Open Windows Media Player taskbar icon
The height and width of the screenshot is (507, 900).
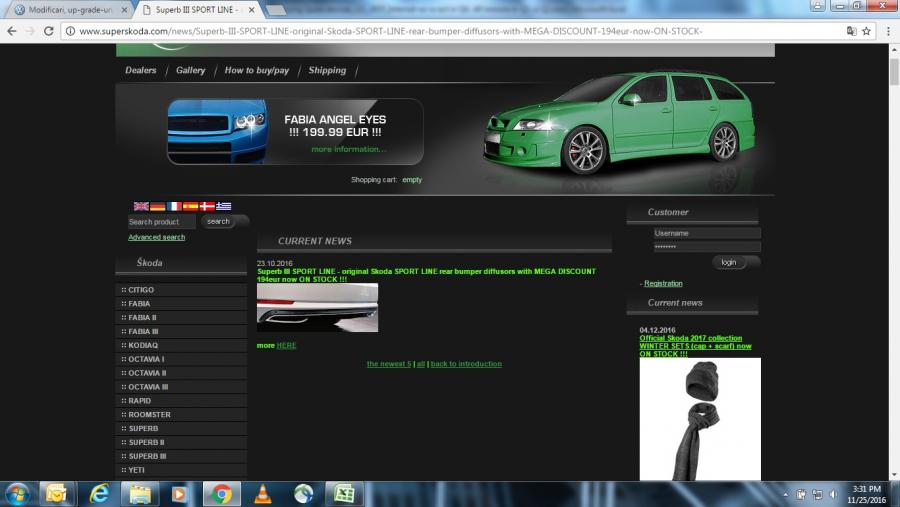point(179,494)
